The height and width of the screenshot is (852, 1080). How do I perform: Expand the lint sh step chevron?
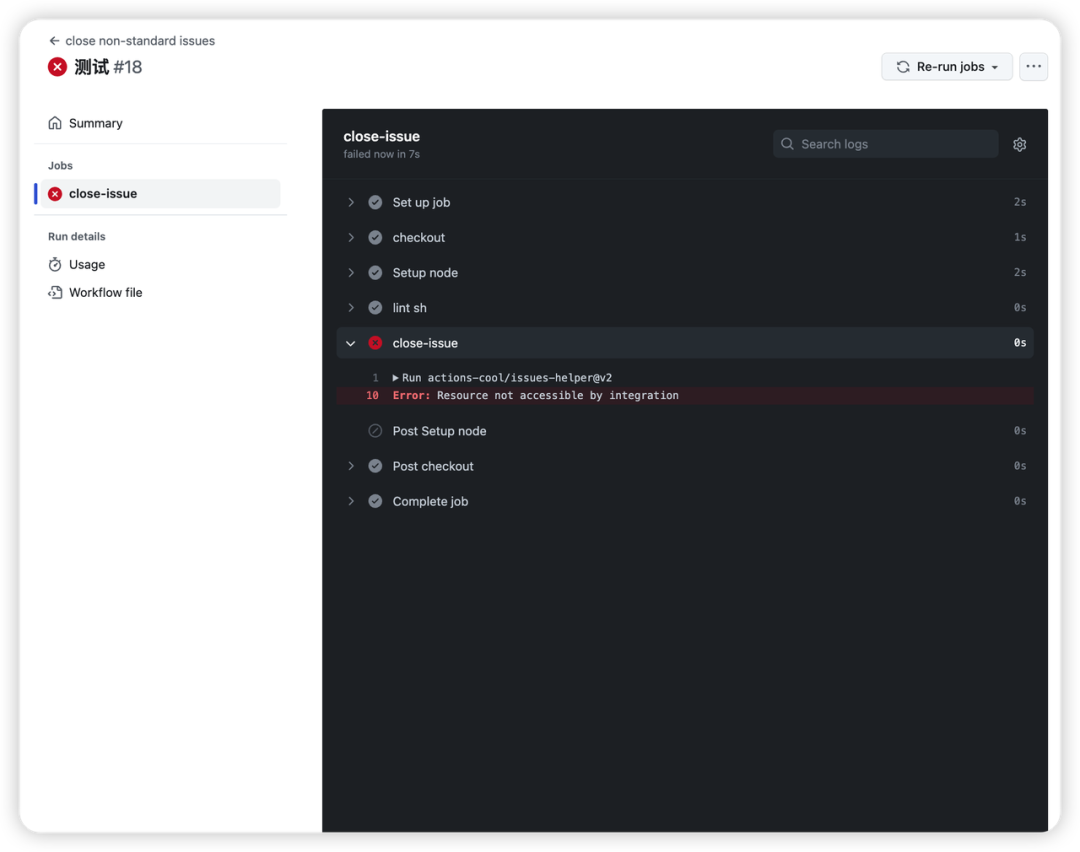[351, 308]
